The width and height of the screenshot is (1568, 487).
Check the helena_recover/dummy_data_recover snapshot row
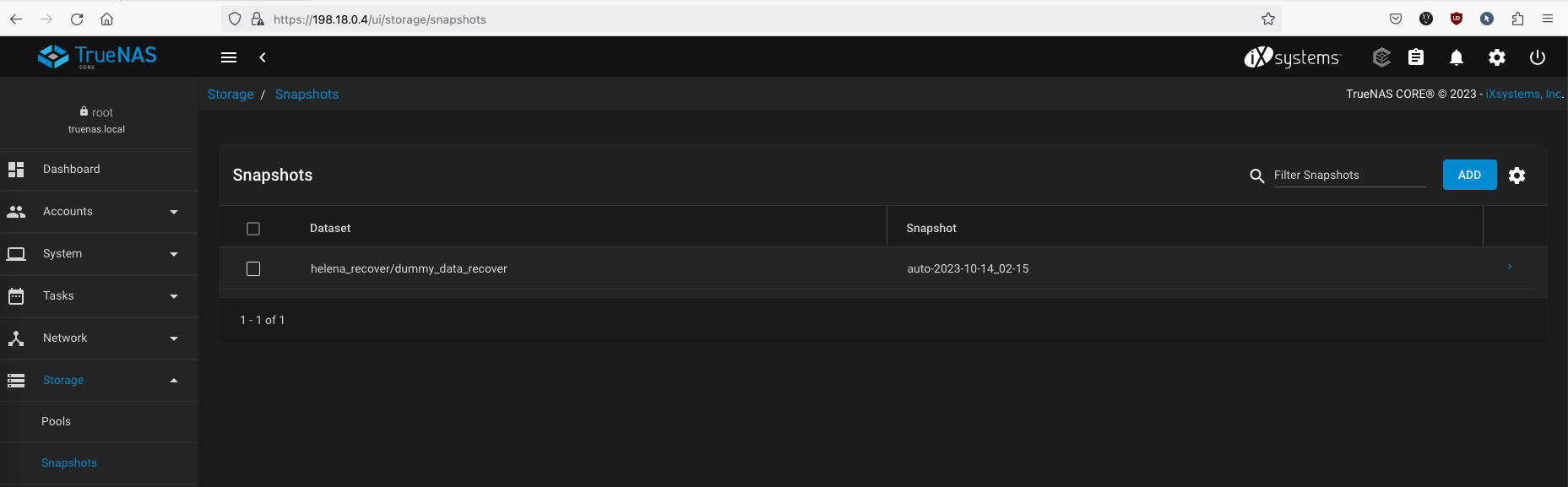(x=253, y=269)
